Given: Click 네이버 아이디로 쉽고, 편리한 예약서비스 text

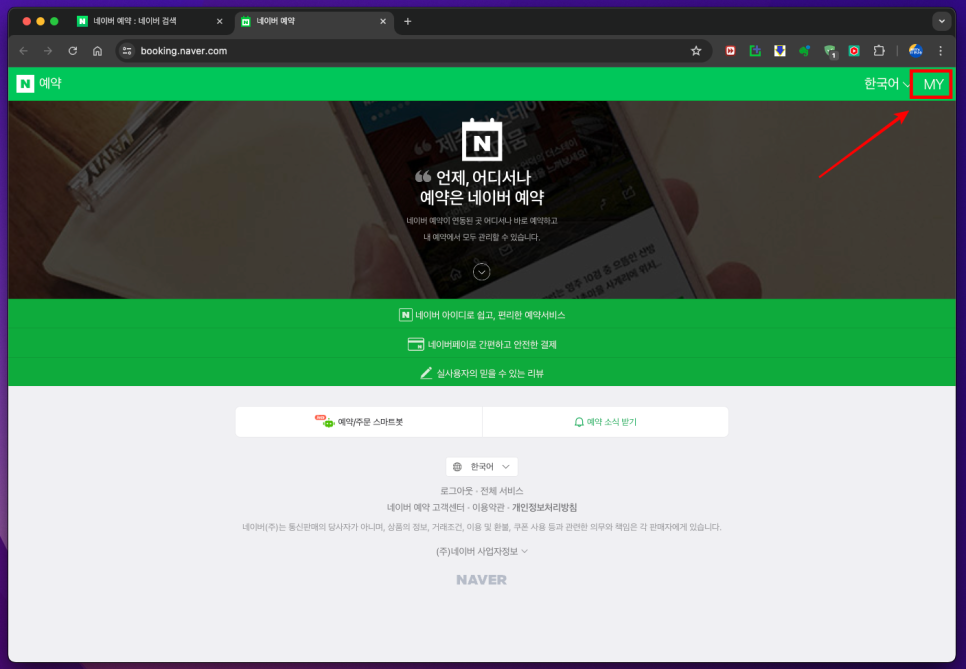Looking at the screenshot, I should click(490, 315).
